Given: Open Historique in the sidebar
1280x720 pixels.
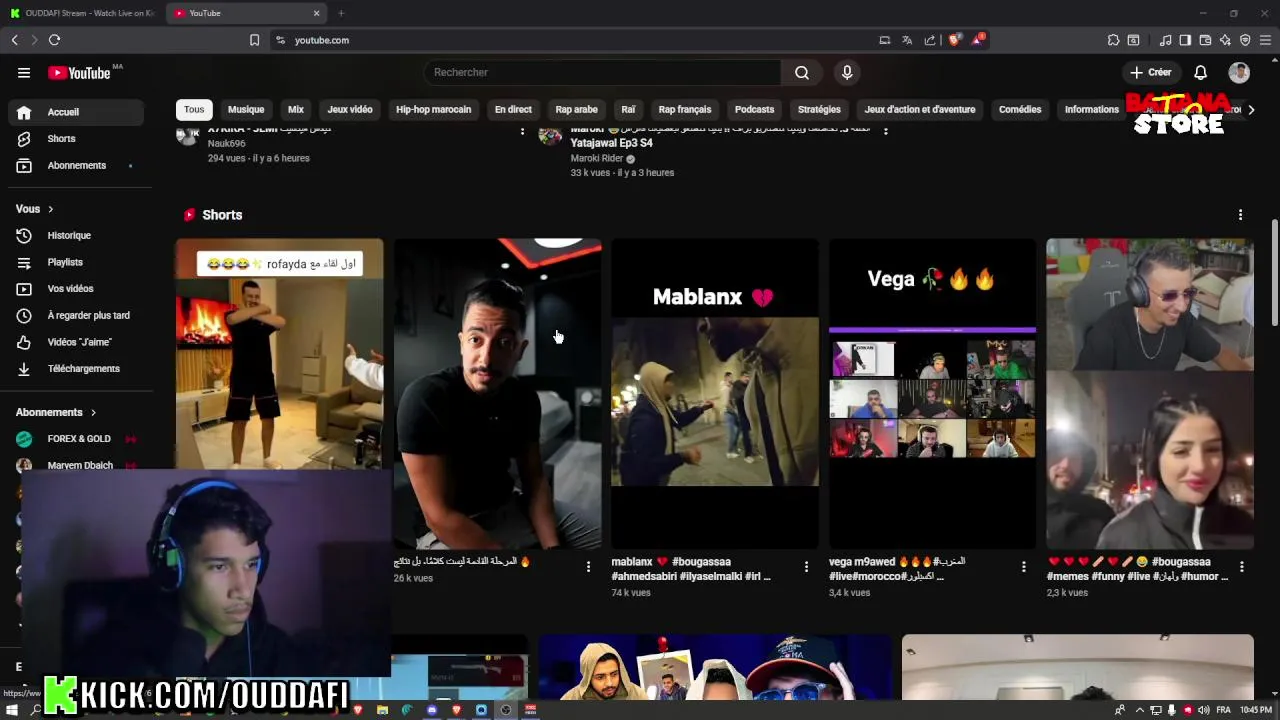Looking at the screenshot, I should pos(77,235).
